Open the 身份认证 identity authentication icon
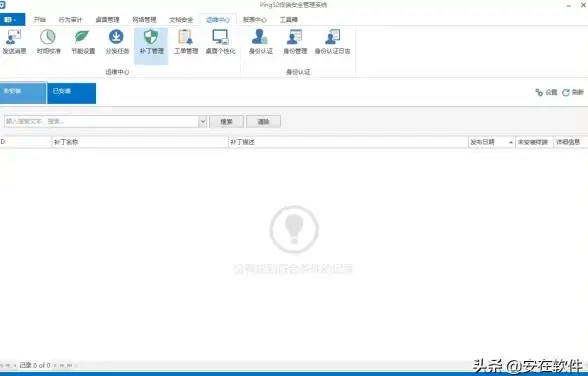 [x=261, y=42]
